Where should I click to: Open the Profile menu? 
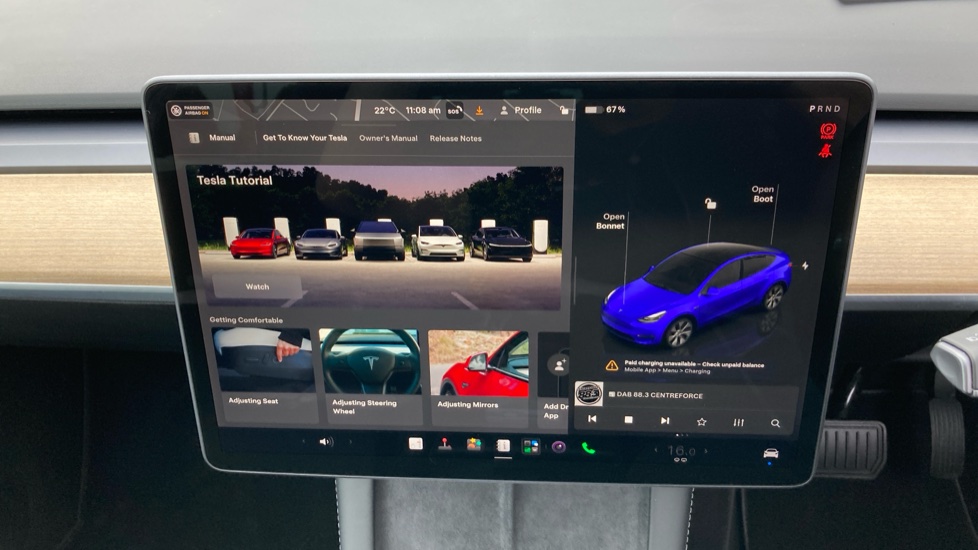[x=521, y=110]
